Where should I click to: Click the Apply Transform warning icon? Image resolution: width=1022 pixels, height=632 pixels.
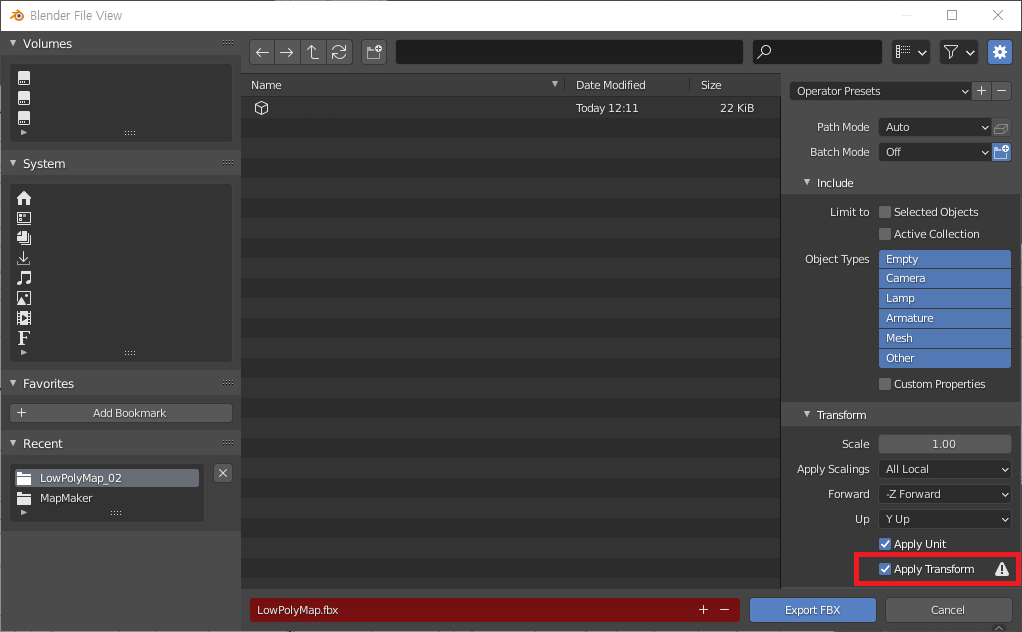click(x=1002, y=569)
